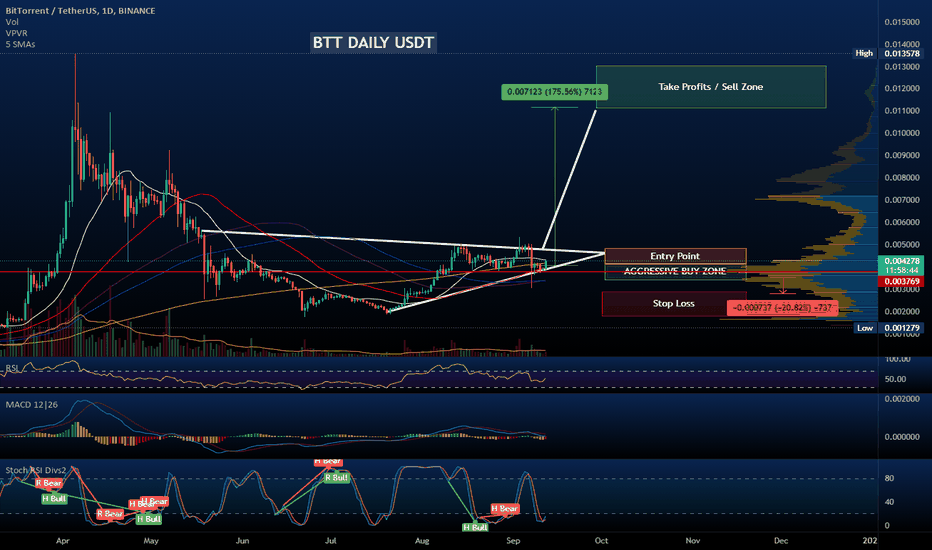The height and width of the screenshot is (550, 932).
Task: Click the Stoch RSI 80 scale value
Action: point(889,479)
